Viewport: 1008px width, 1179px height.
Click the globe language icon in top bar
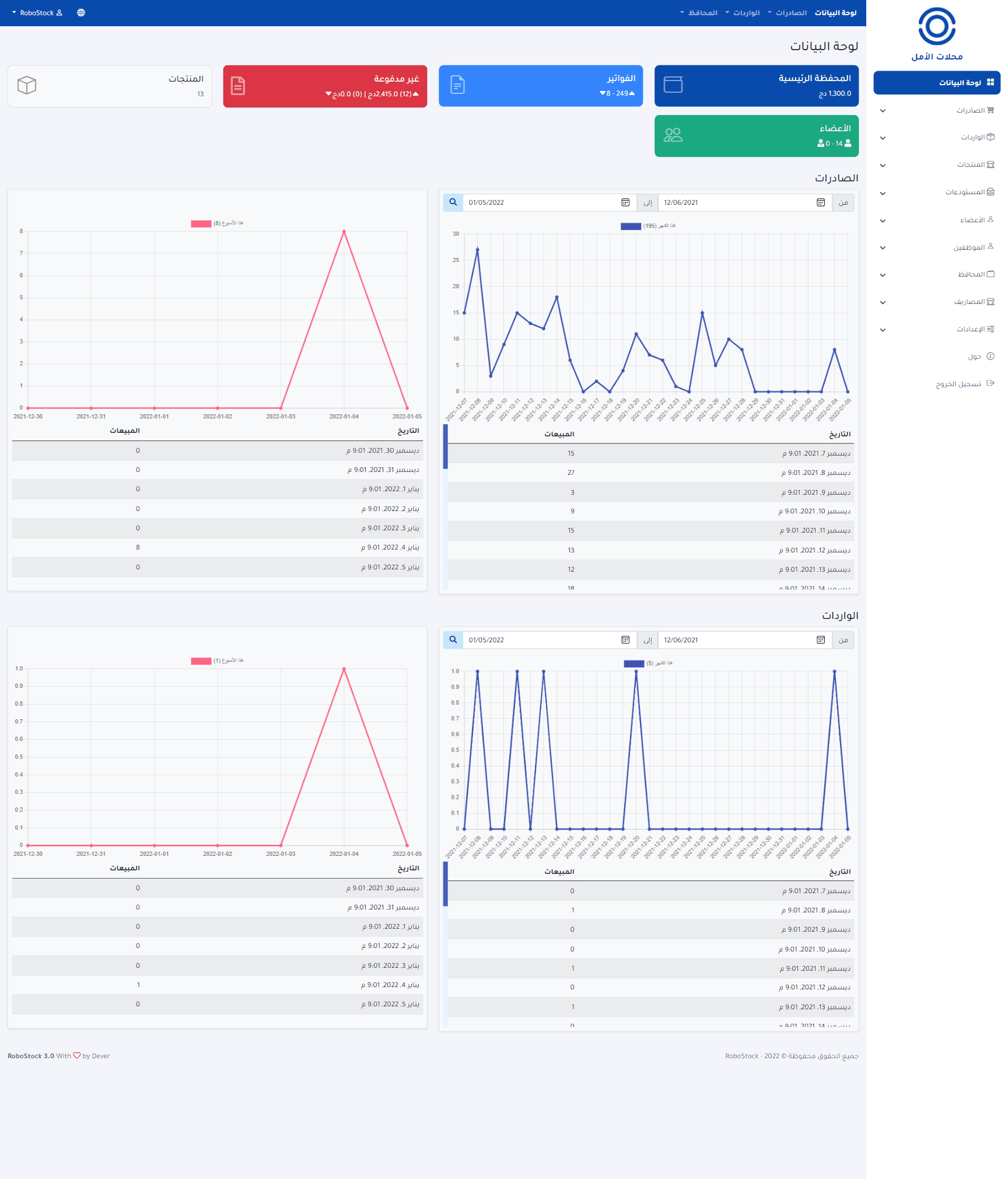81,13
